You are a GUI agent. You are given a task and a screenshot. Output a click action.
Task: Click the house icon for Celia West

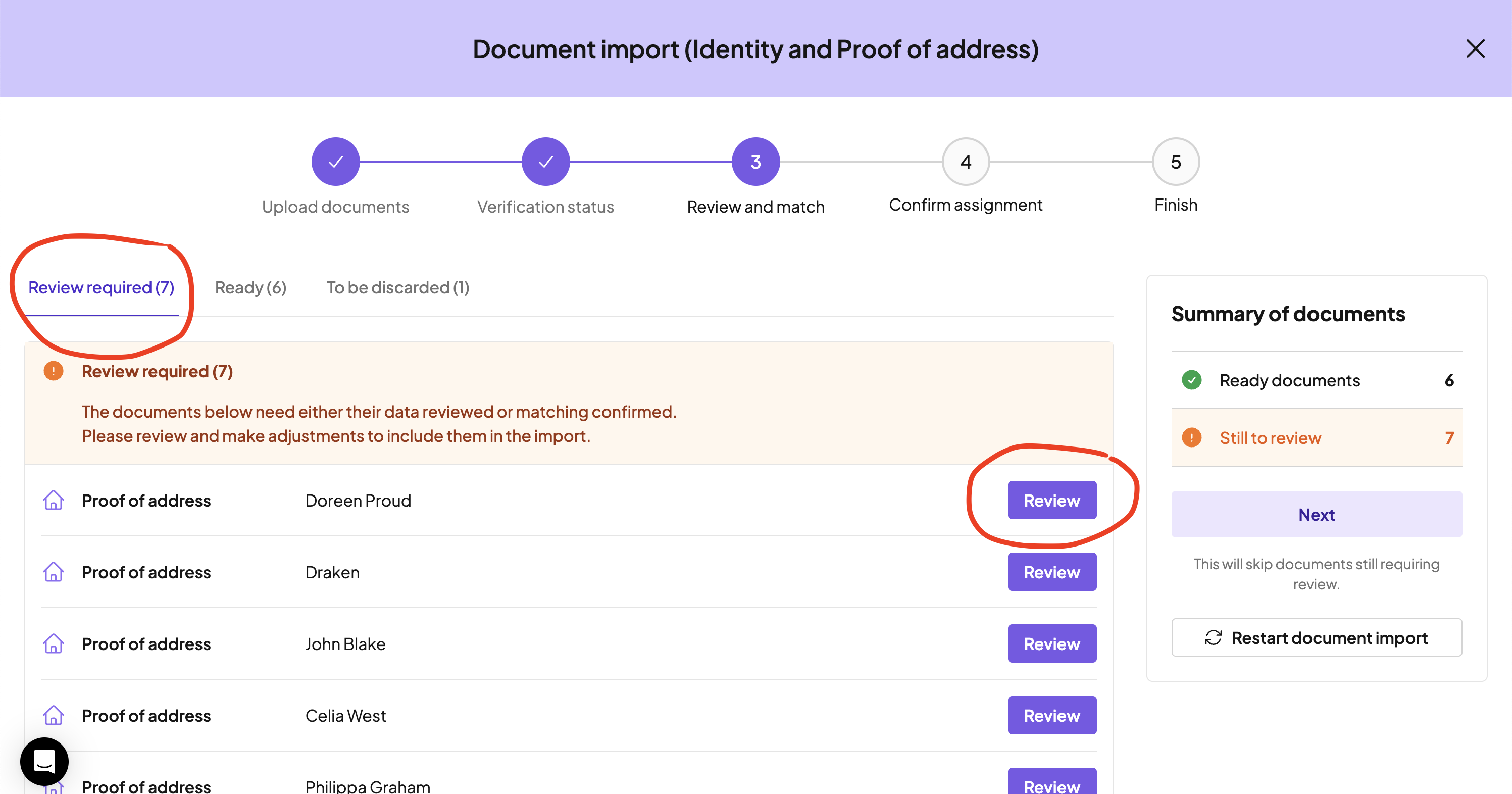click(x=54, y=715)
